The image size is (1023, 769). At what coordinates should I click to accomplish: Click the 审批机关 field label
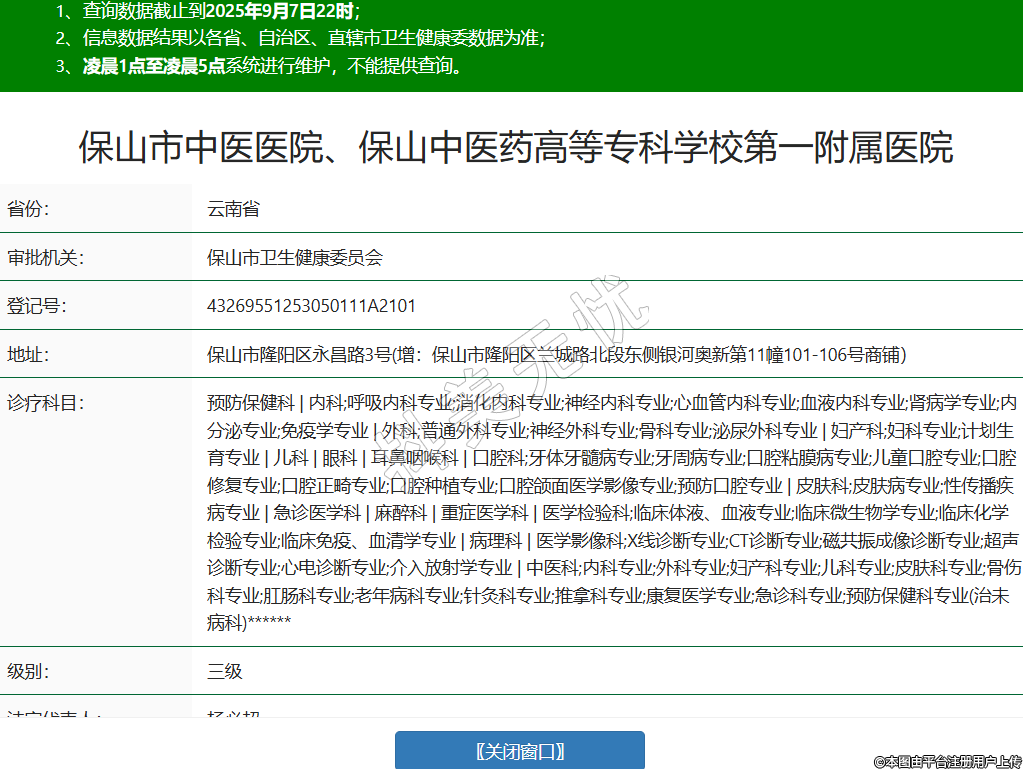point(45,257)
